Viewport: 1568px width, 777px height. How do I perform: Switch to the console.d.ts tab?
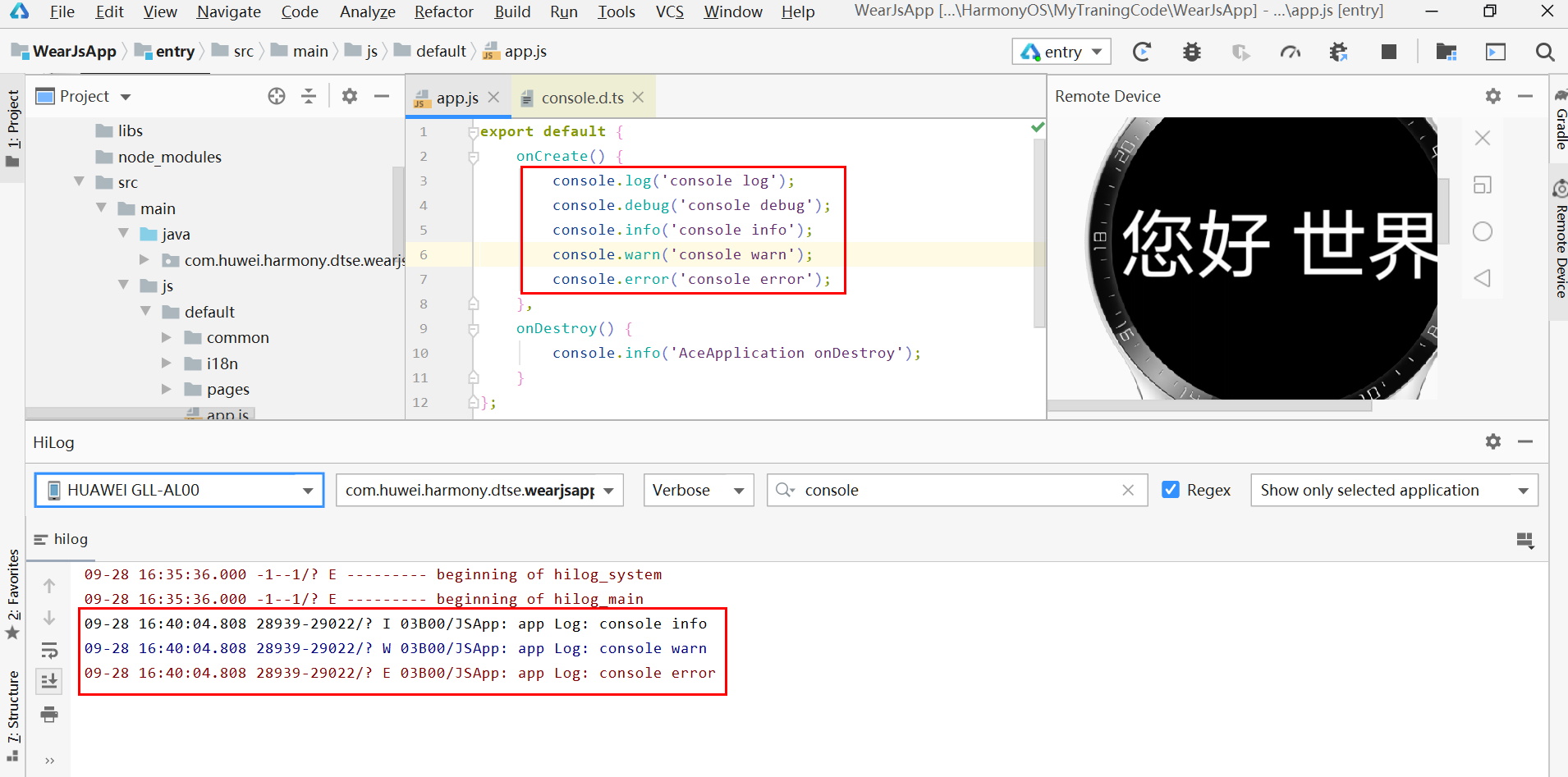(x=582, y=98)
